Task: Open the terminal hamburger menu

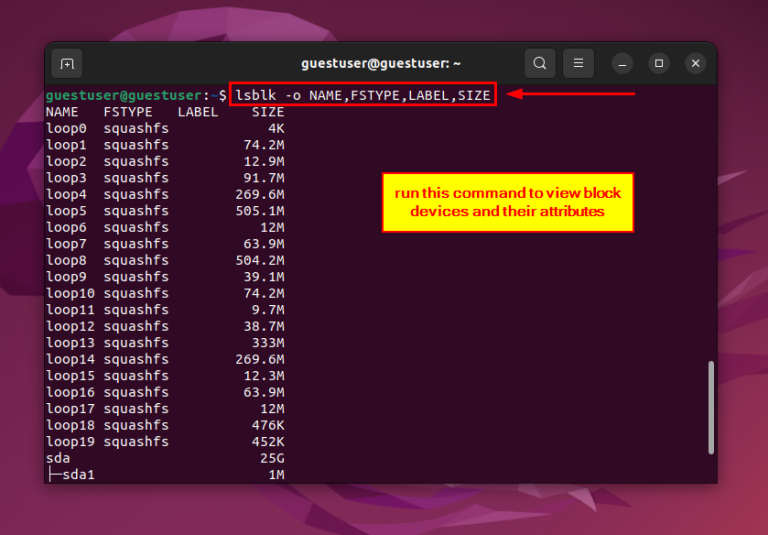Action: coord(578,63)
